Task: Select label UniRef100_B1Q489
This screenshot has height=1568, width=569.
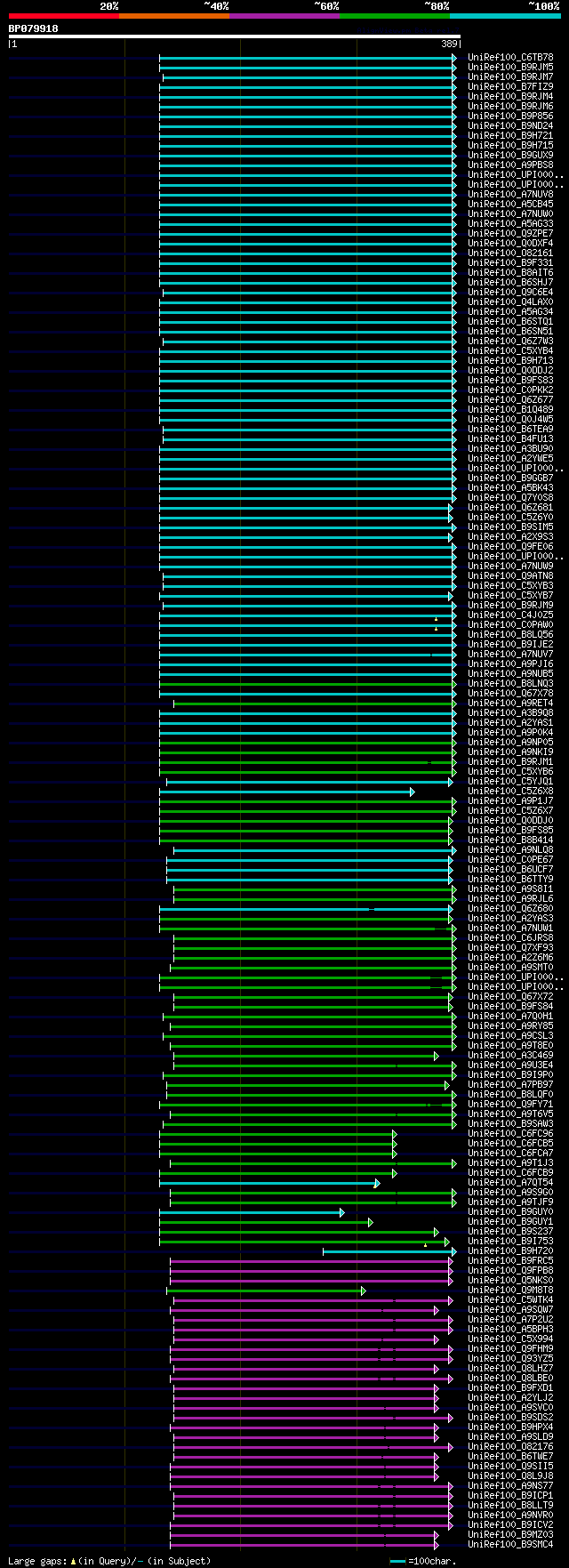Action: 510,409
